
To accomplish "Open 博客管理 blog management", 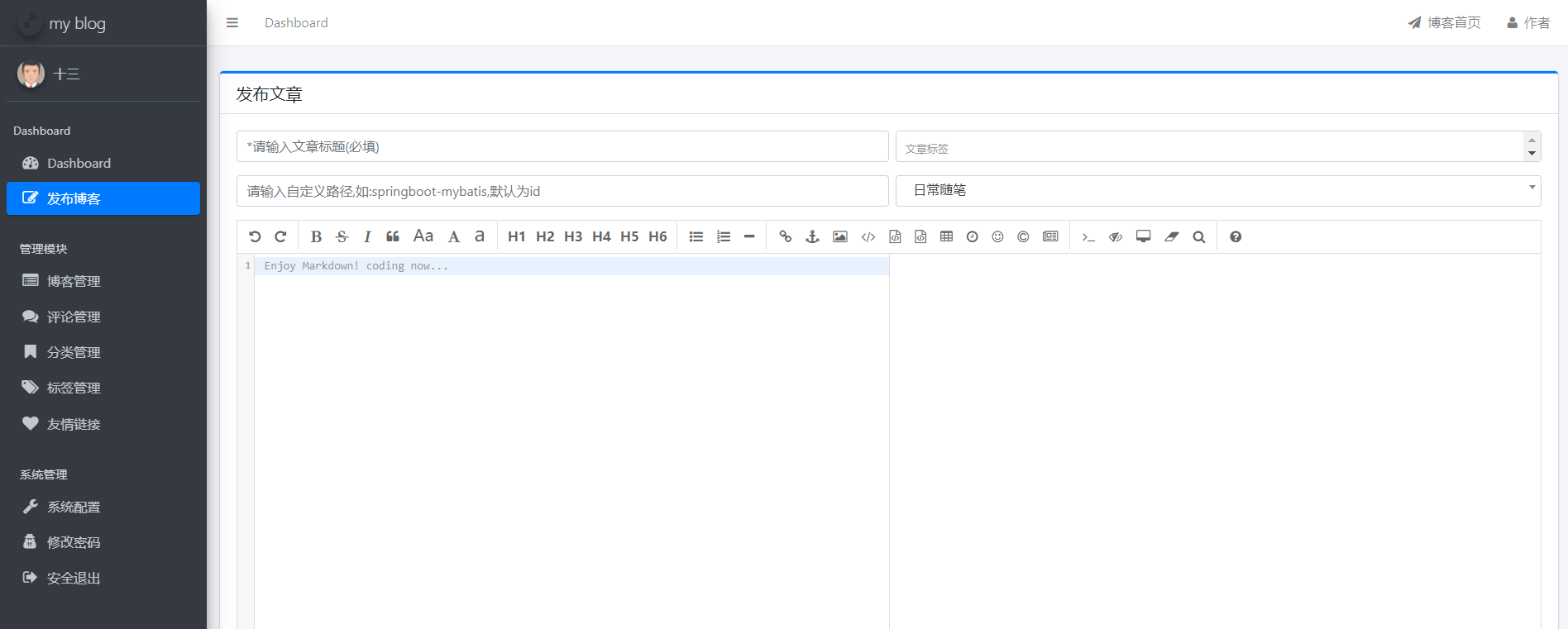I will click(x=103, y=281).
